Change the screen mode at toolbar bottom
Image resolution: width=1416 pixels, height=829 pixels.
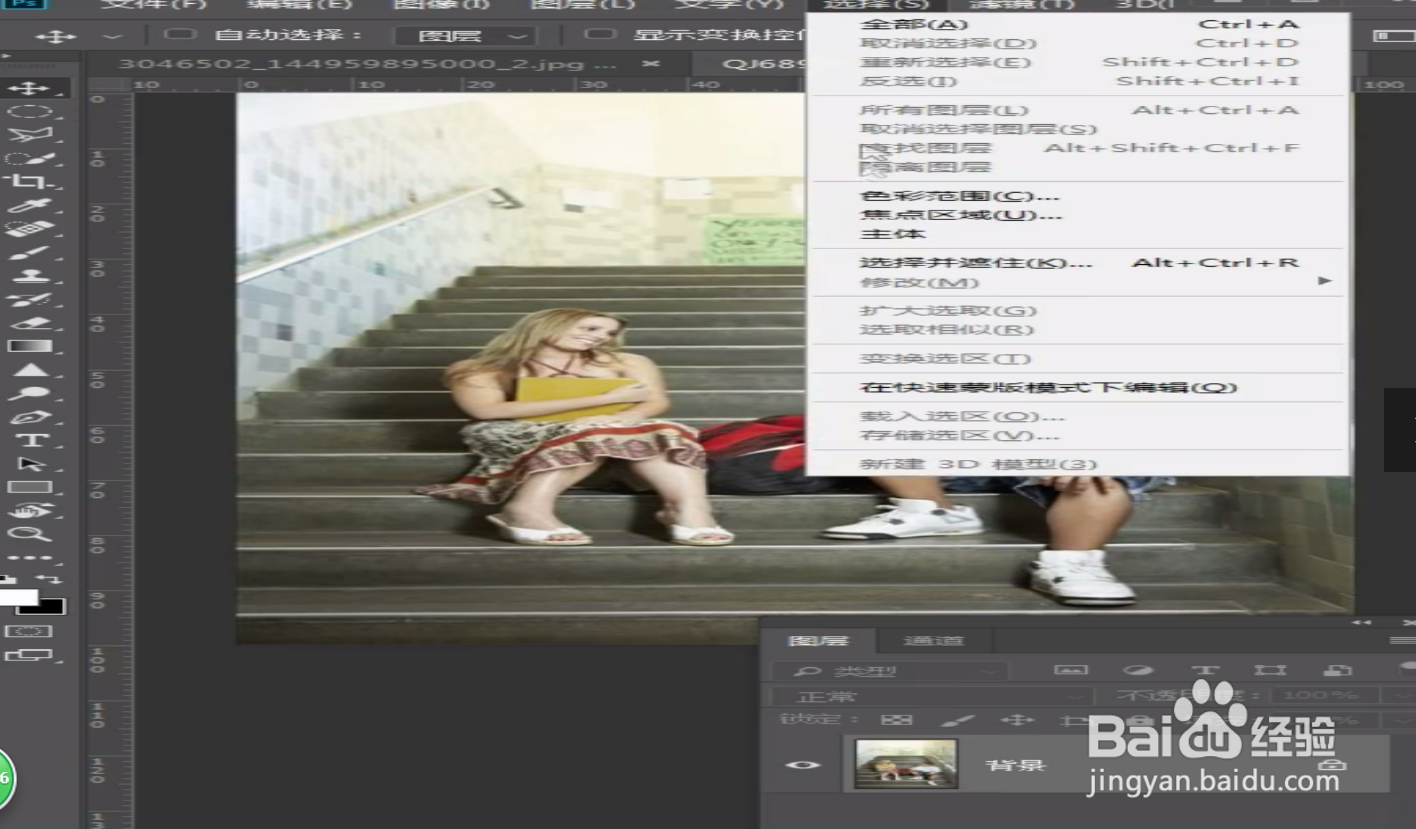click(x=28, y=656)
